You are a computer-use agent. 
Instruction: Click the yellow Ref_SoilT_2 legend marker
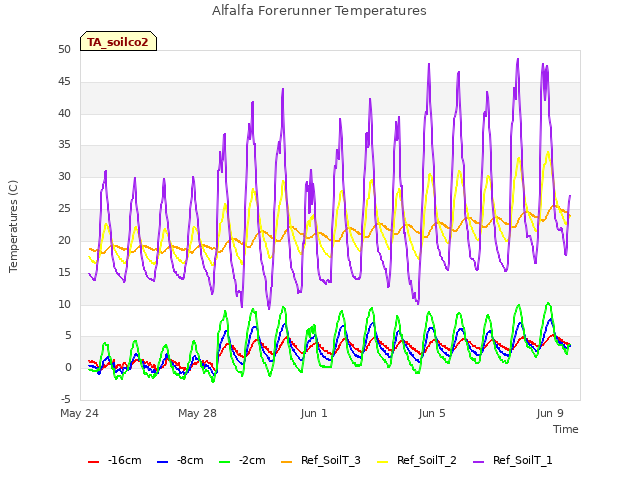point(382,462)
